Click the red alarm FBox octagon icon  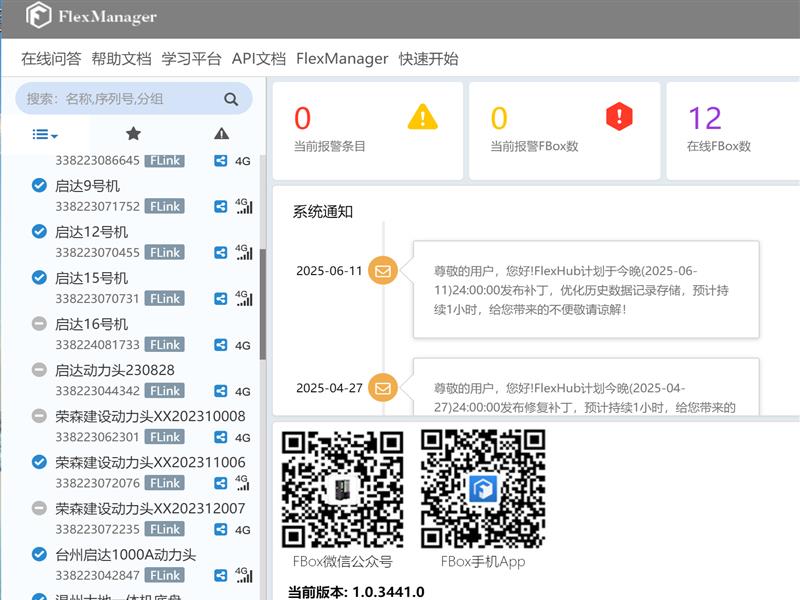619,118
